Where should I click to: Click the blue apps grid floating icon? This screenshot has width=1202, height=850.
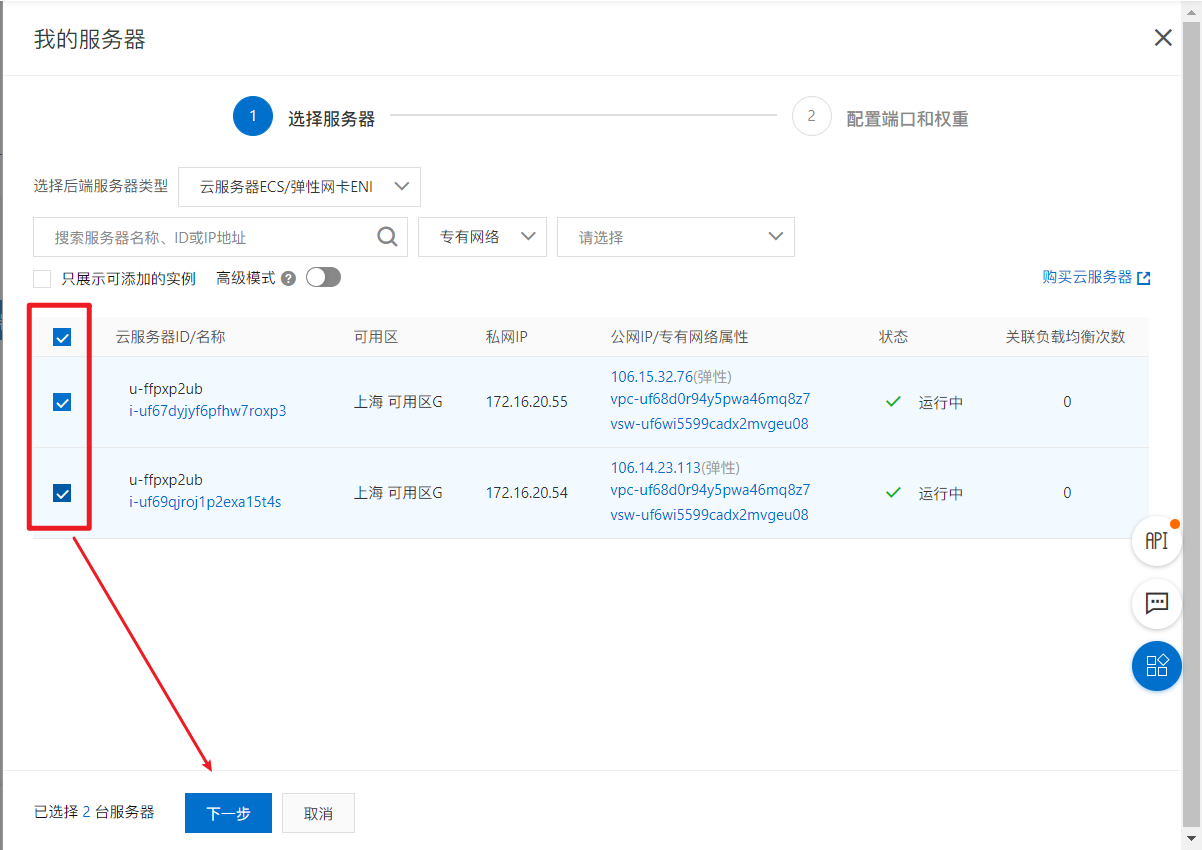click(x=1157, y=665)
